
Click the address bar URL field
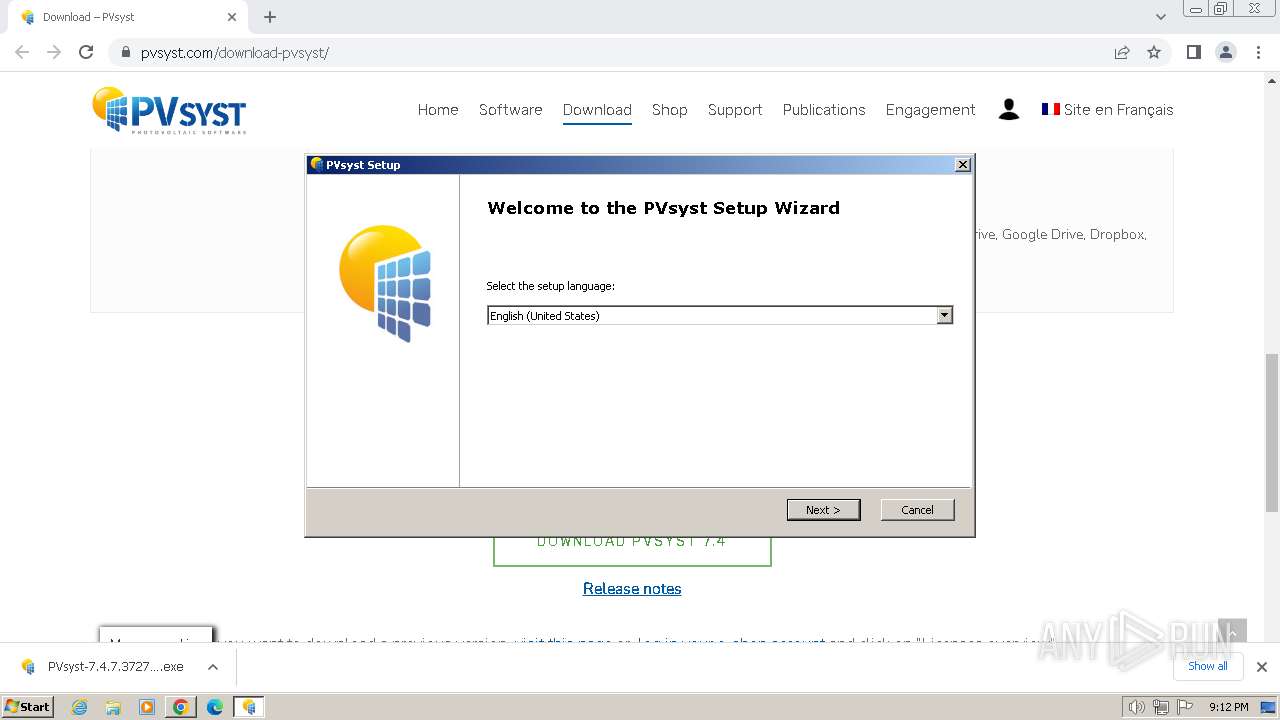[610, 52]
